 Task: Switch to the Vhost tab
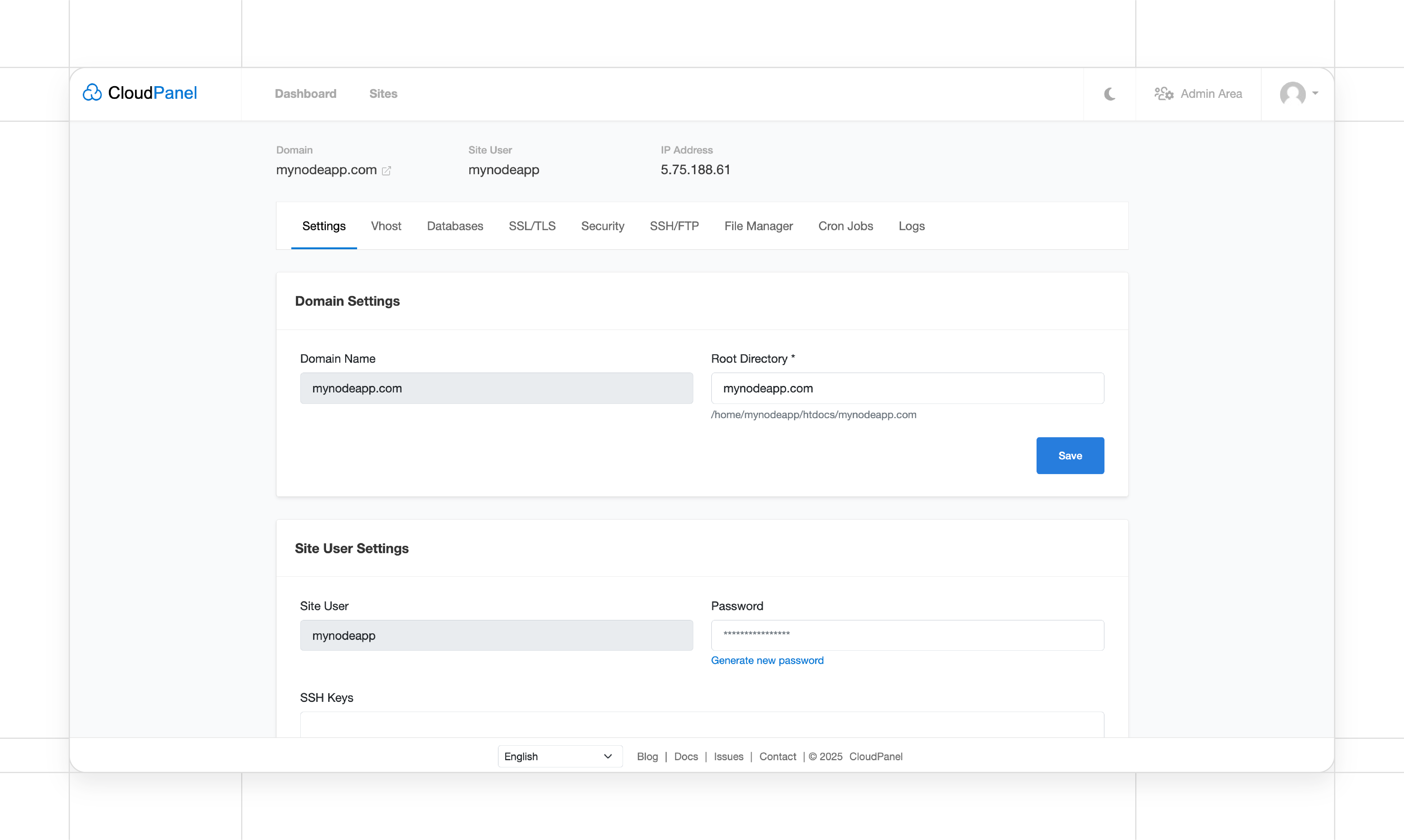click(x=386, y=226)
